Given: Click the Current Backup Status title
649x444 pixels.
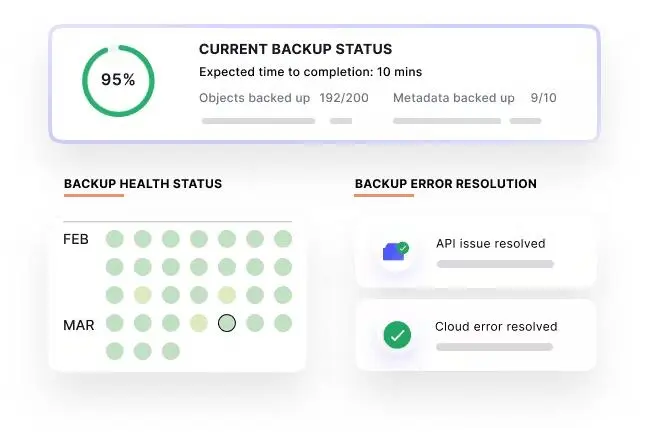Looking at the screenshot, I should 296,49.
